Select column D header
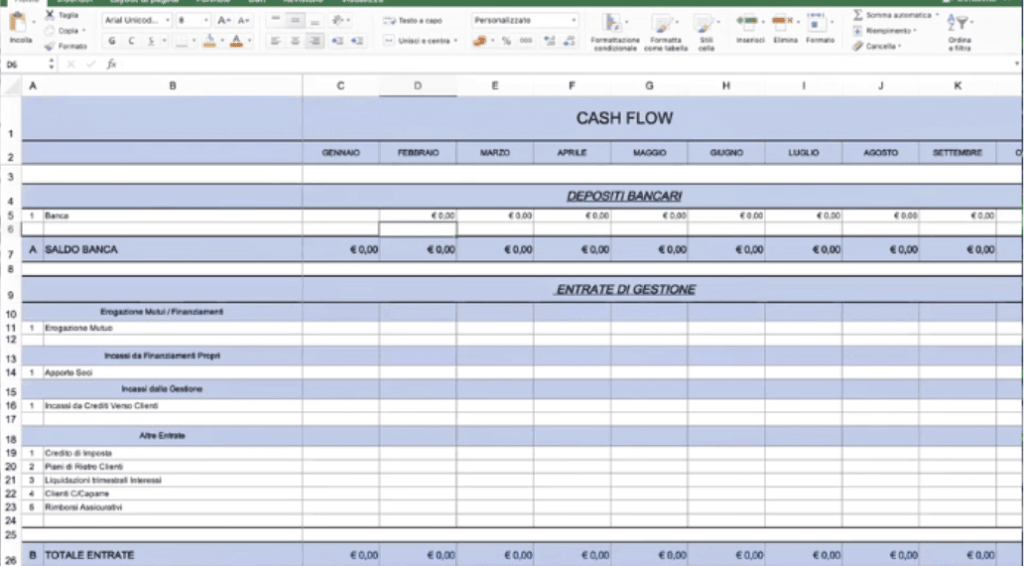The width and height of the screenshot is (1024, 566). (x=418, y=86)
